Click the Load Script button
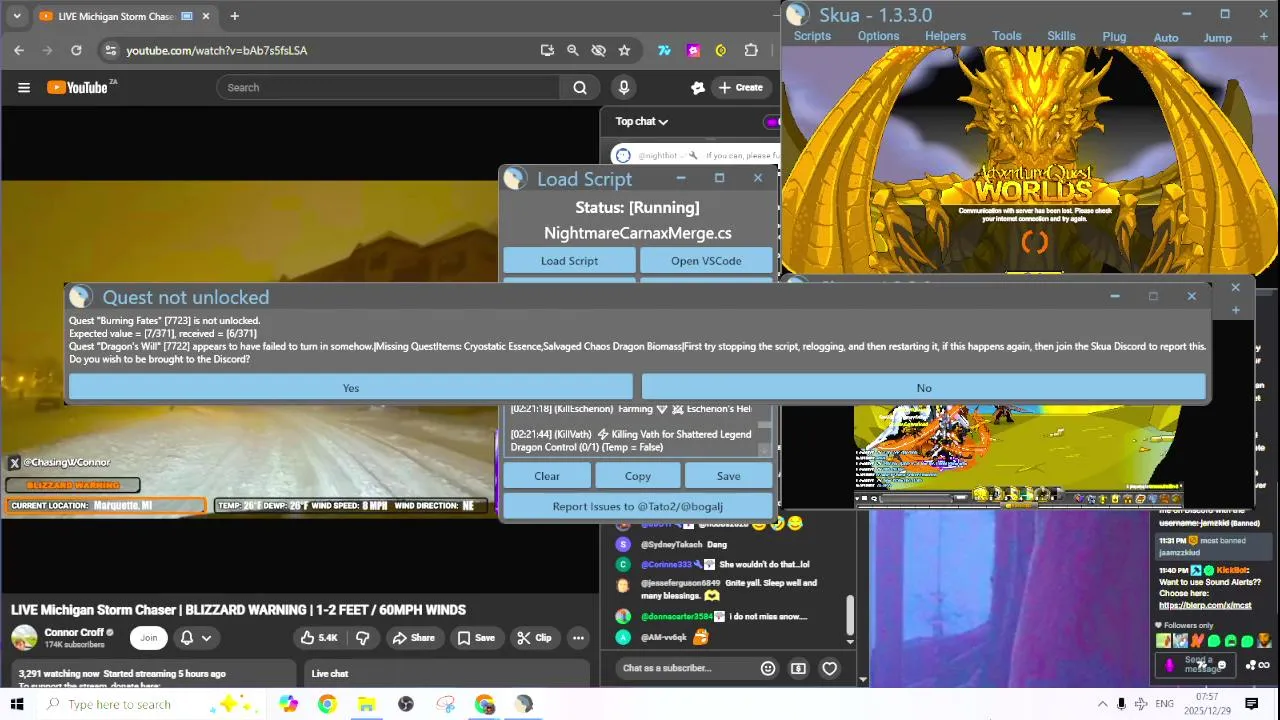This screenshot has height=720, width=1280. click(569, 261)
